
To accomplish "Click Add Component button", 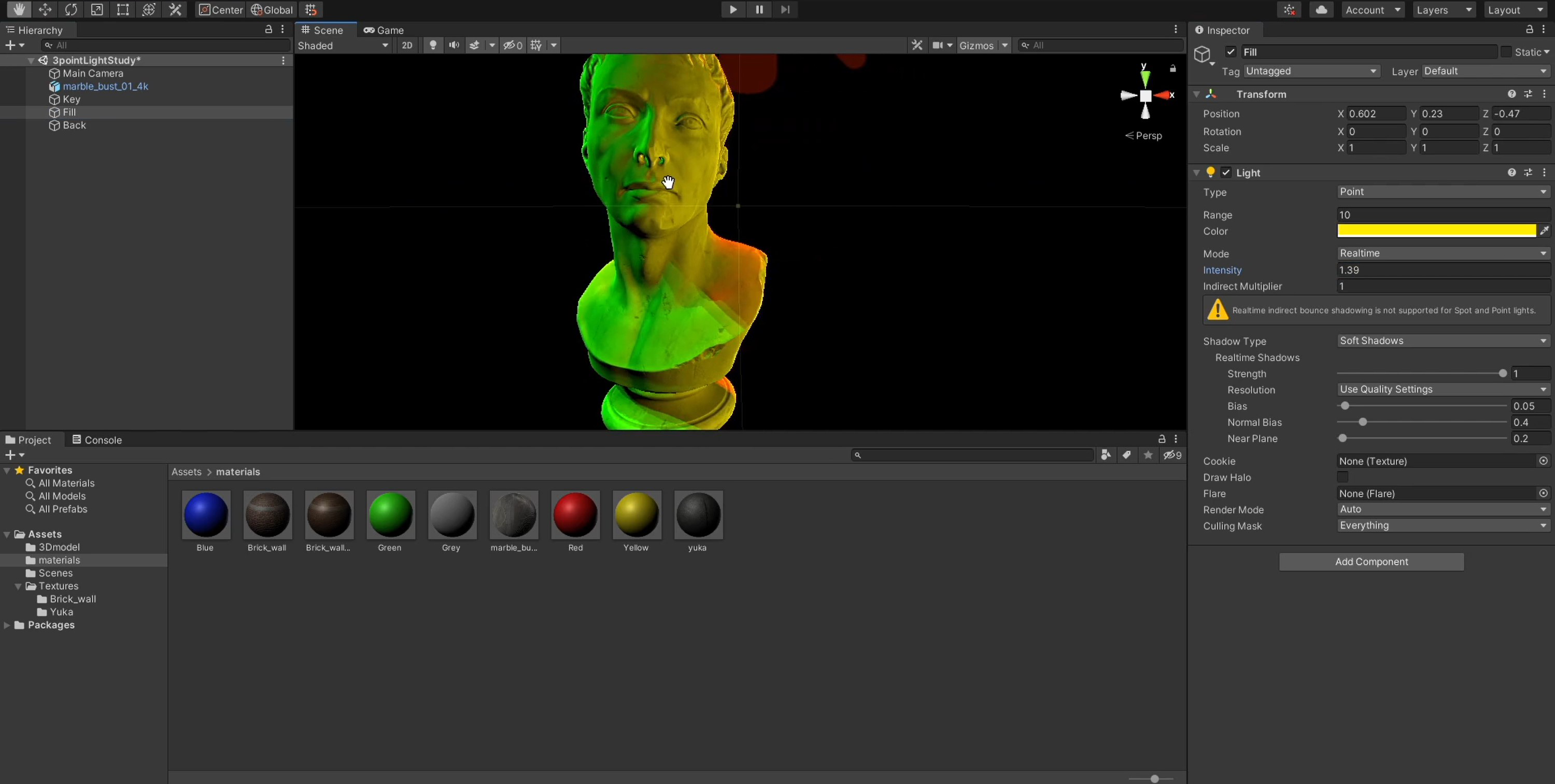I will pos(1371,562).
